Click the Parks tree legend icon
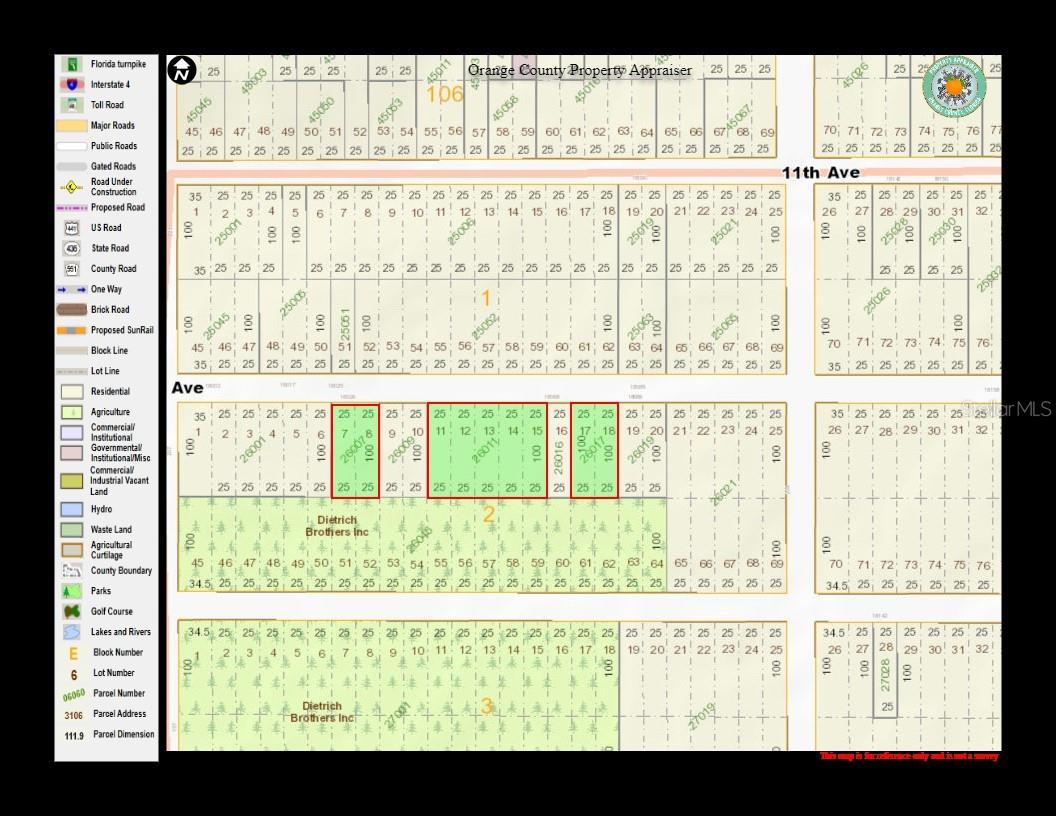Image resolution: width=1056 pixels, height=816 pixels. [72, 591]
